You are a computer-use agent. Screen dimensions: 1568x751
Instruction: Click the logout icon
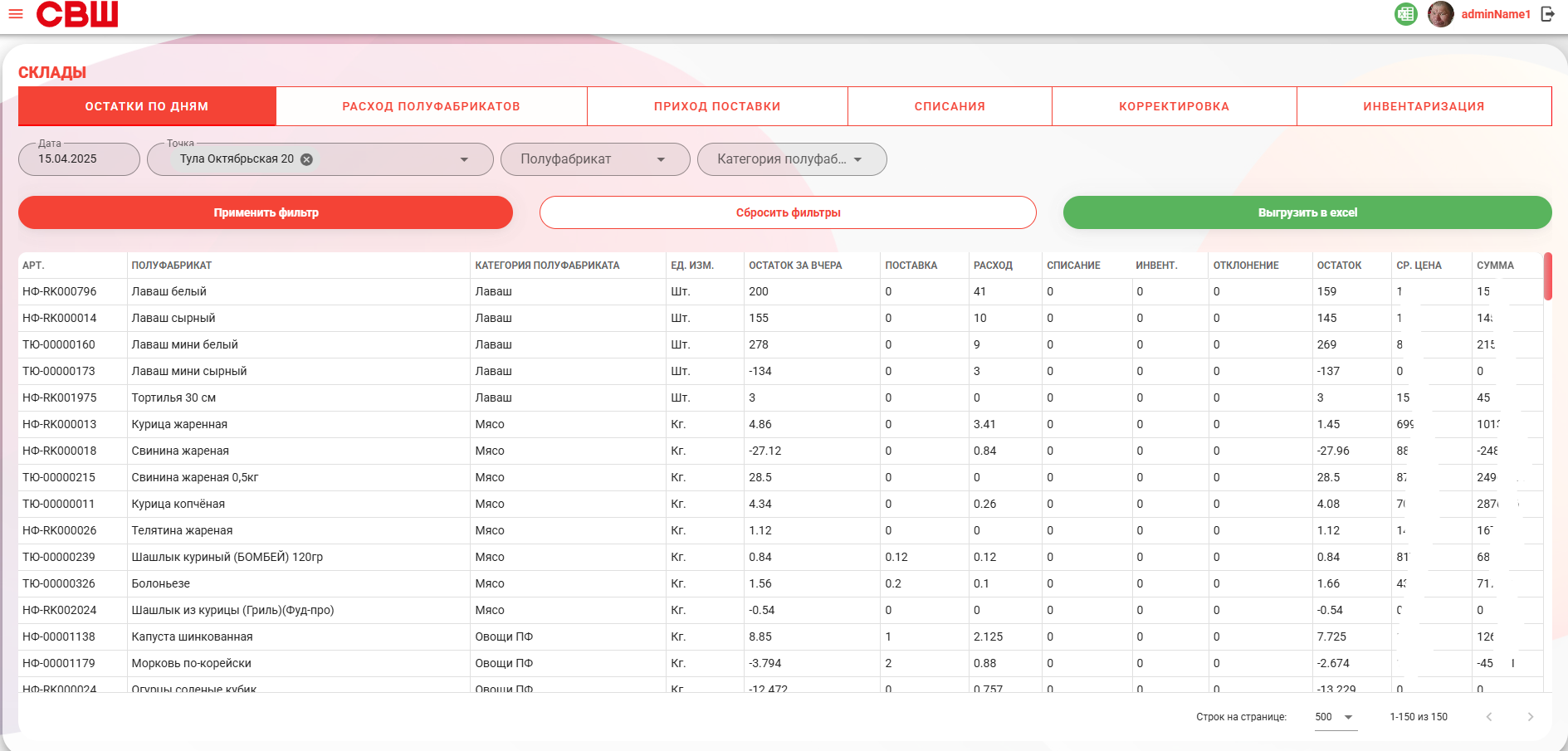(1547, 14)
